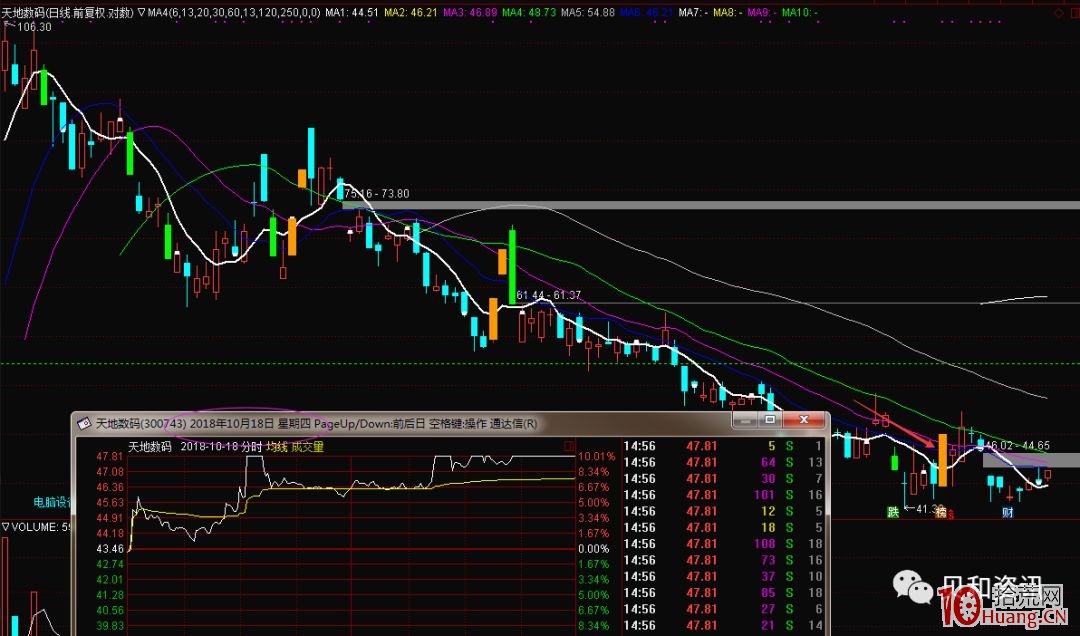This screenshot has height=636, width=1080.
Task: Click the green 40.56 price axis label
Action: coord(110,611)
